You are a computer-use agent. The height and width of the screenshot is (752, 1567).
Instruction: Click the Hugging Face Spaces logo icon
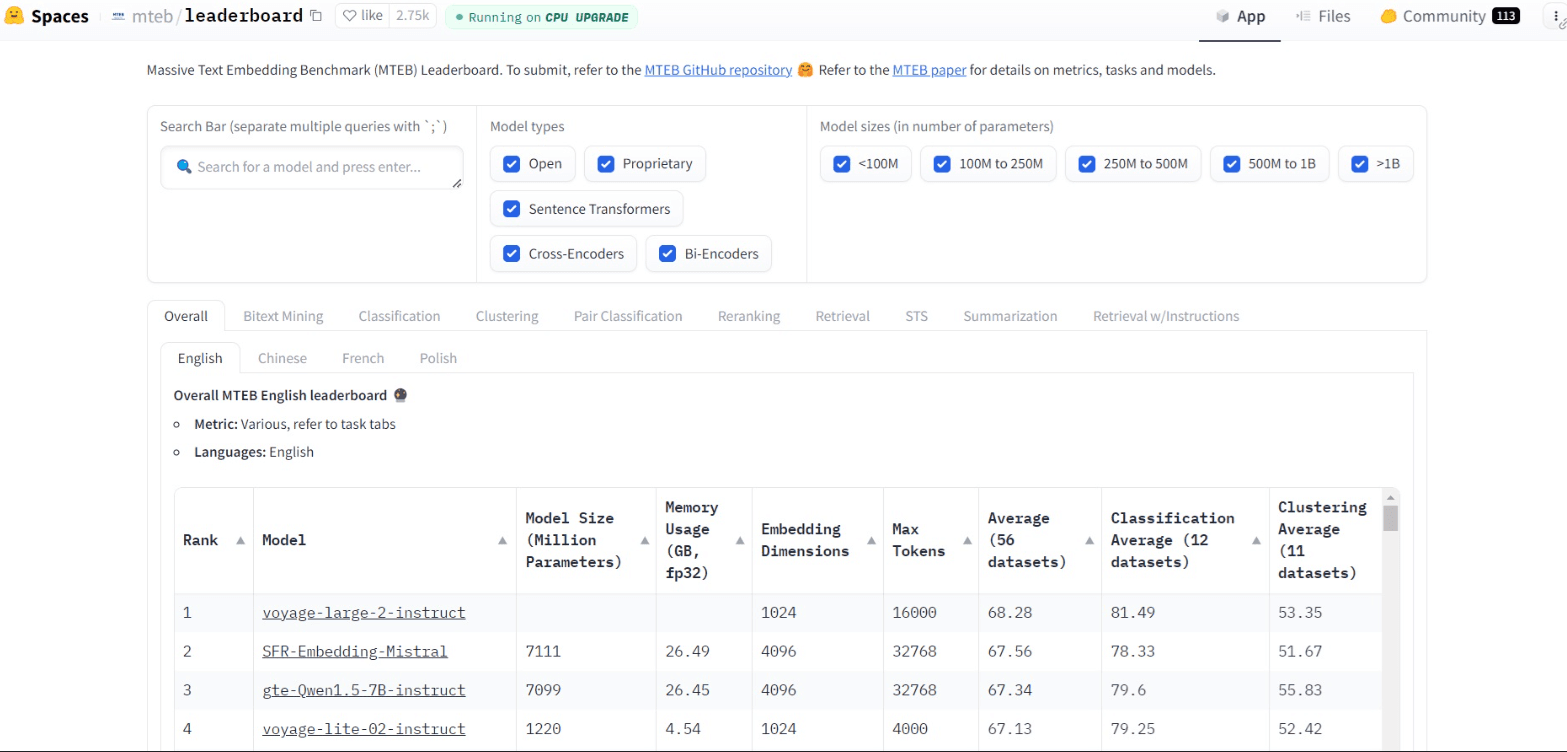(15, 16)
